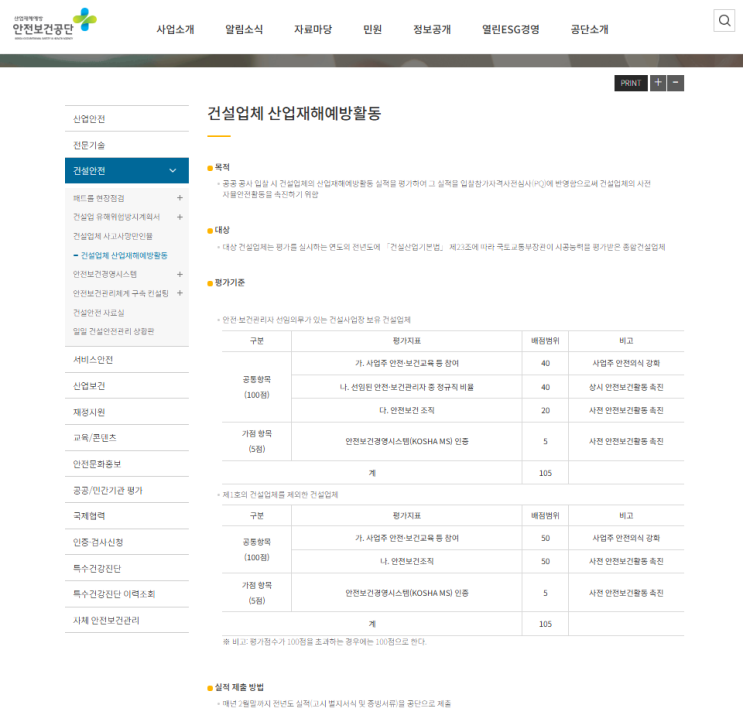Go to 재정지원 in sidebar
743x722 pixels.
(x=127, y=412)
